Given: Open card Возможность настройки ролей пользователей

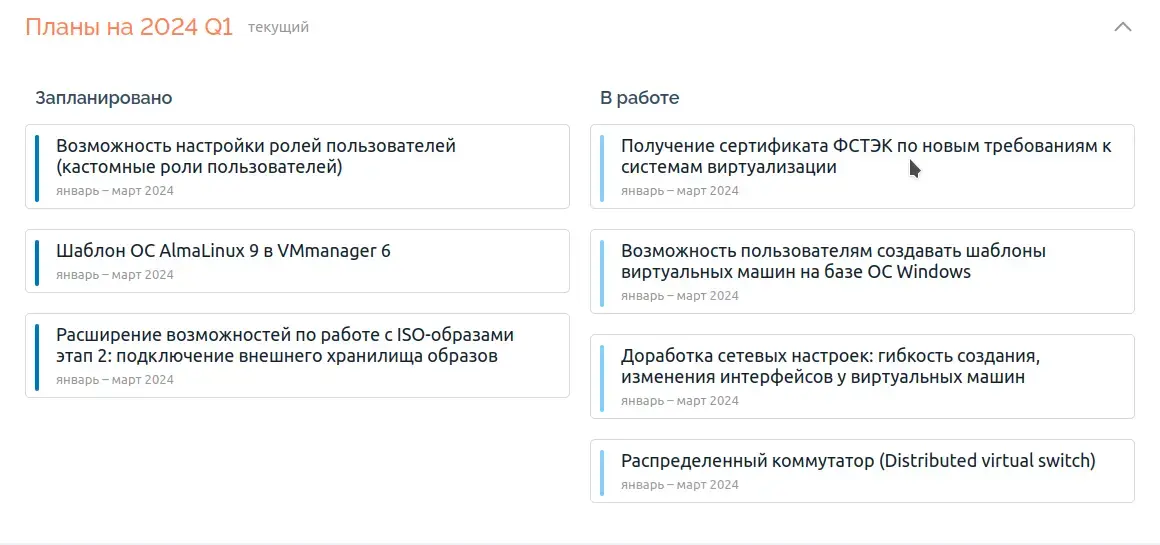Looking at the screenshot, I should (x=297, y=166).
